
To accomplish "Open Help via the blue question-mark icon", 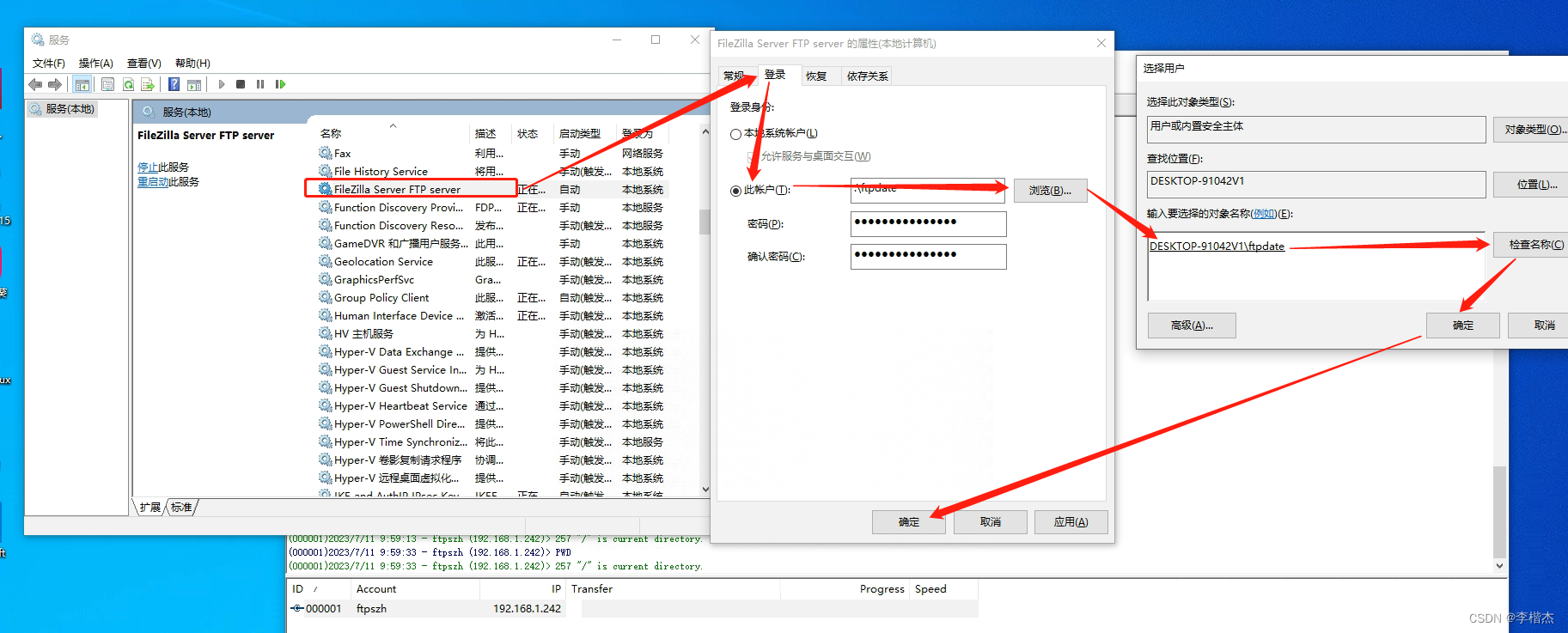I will point(174,84).
